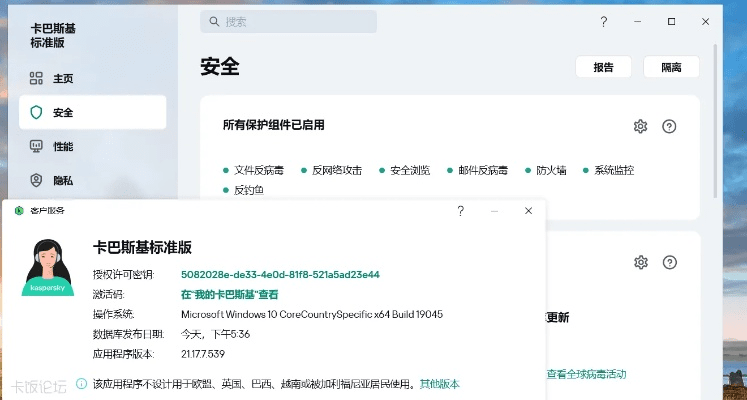This screenshot has width=747, height=400.
Task: Open the 性能 performance section
Action: tap(93, 146)
